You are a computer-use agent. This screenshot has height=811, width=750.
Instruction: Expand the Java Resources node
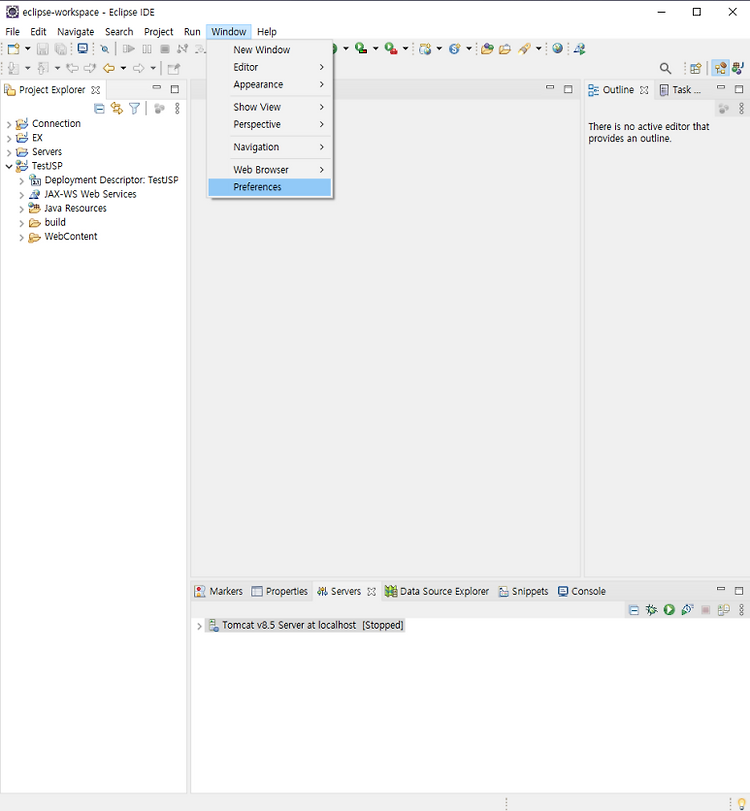coord(21,209)
